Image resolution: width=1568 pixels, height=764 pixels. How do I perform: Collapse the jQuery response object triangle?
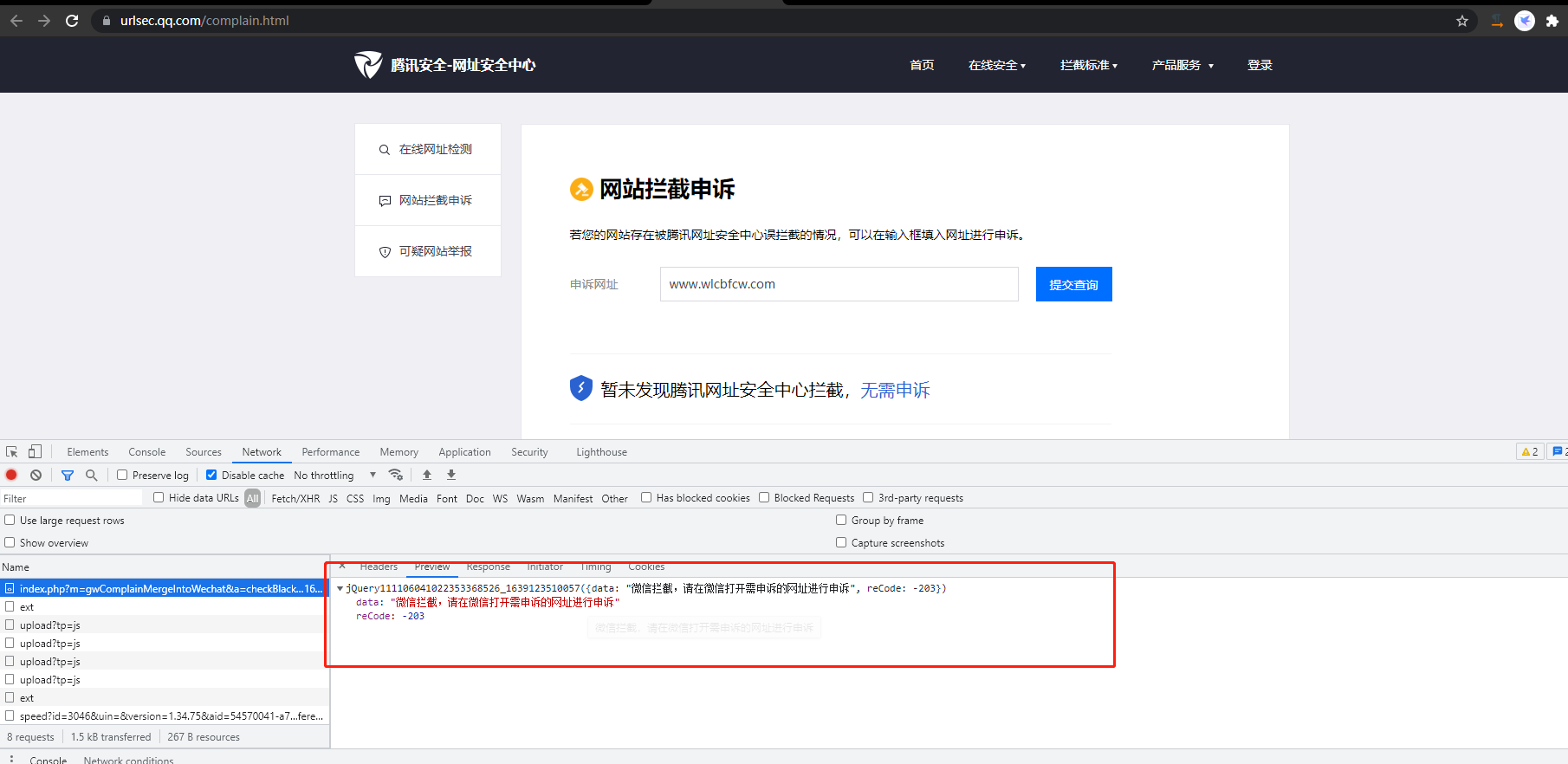[x=340, y=588]
